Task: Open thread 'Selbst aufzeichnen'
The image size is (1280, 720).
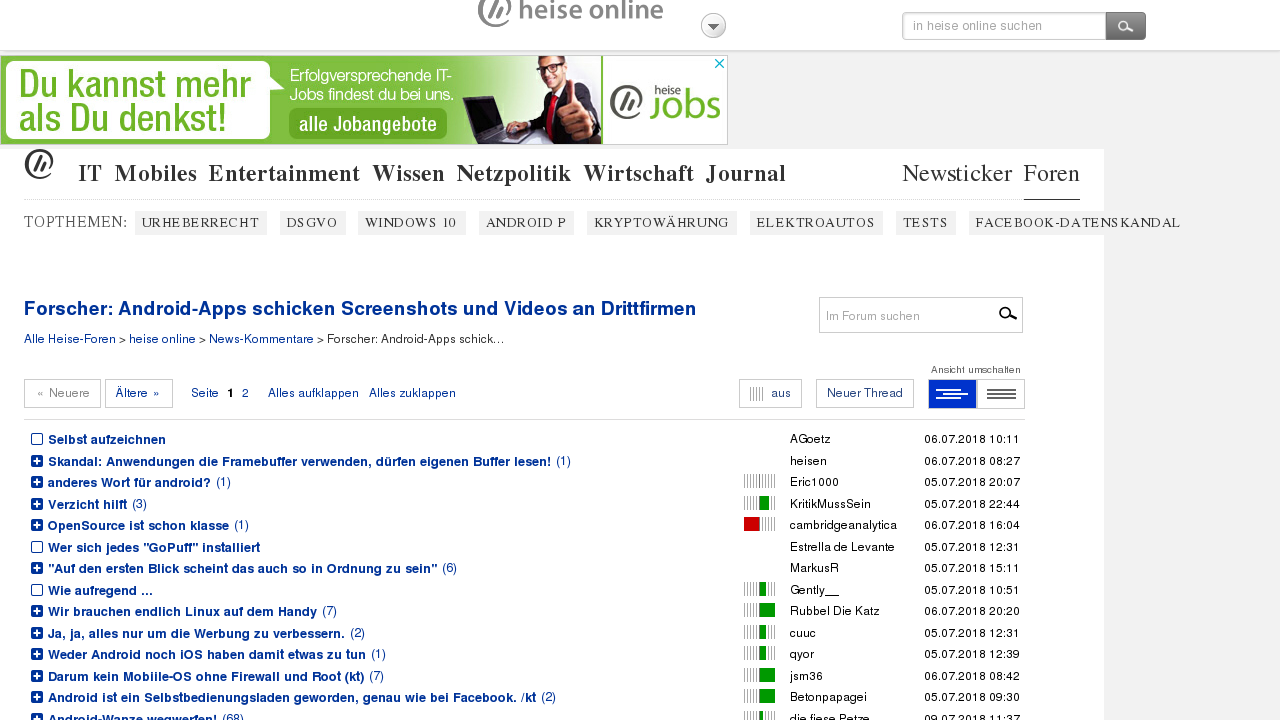Action: coord(107,440)
